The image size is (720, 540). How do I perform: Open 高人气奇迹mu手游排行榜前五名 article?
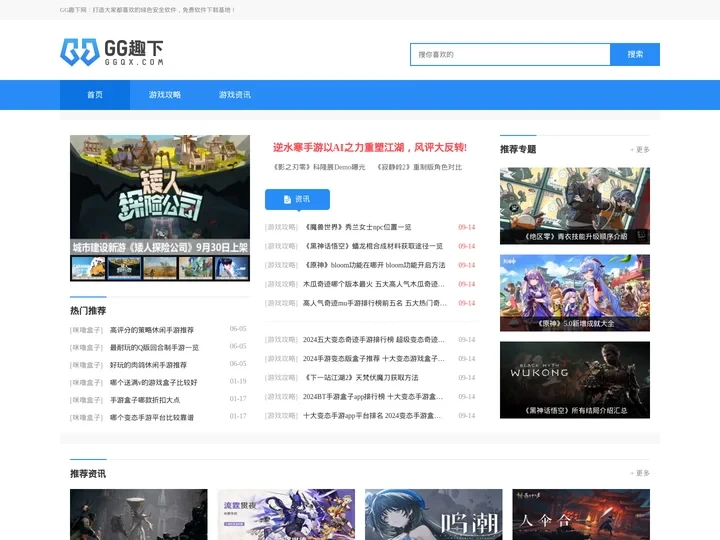(x=375, y=303)
